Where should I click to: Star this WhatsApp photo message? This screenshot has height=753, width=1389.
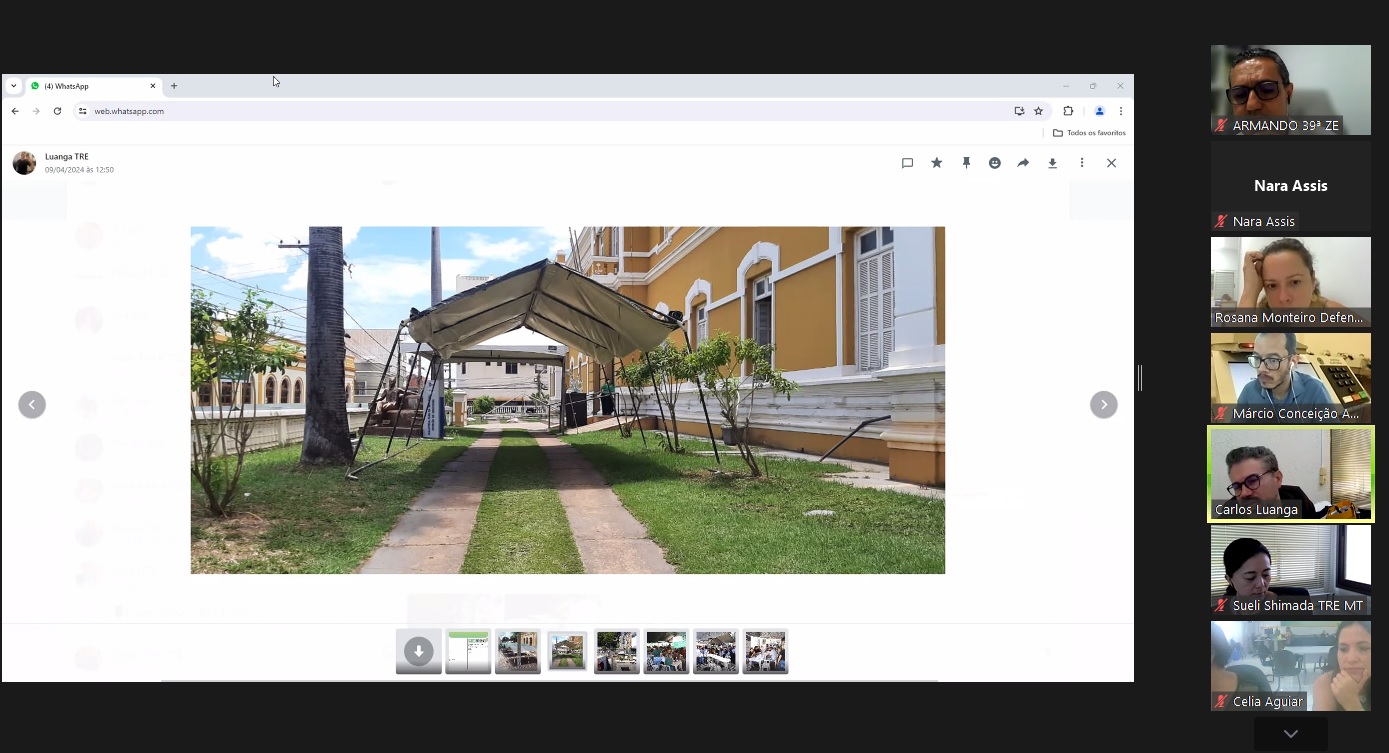pos(937,163)
